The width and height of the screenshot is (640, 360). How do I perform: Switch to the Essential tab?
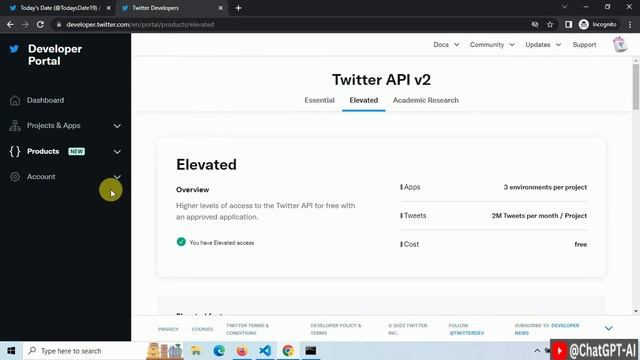[x=319, y=100]
